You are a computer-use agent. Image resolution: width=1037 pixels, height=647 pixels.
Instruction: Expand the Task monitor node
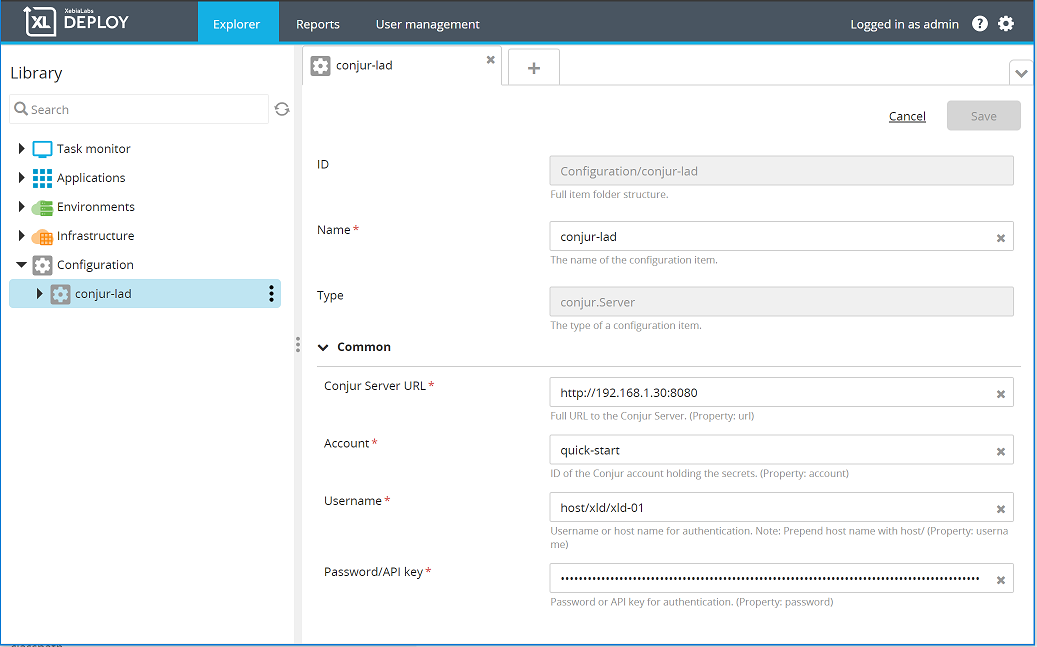[21, 149]
